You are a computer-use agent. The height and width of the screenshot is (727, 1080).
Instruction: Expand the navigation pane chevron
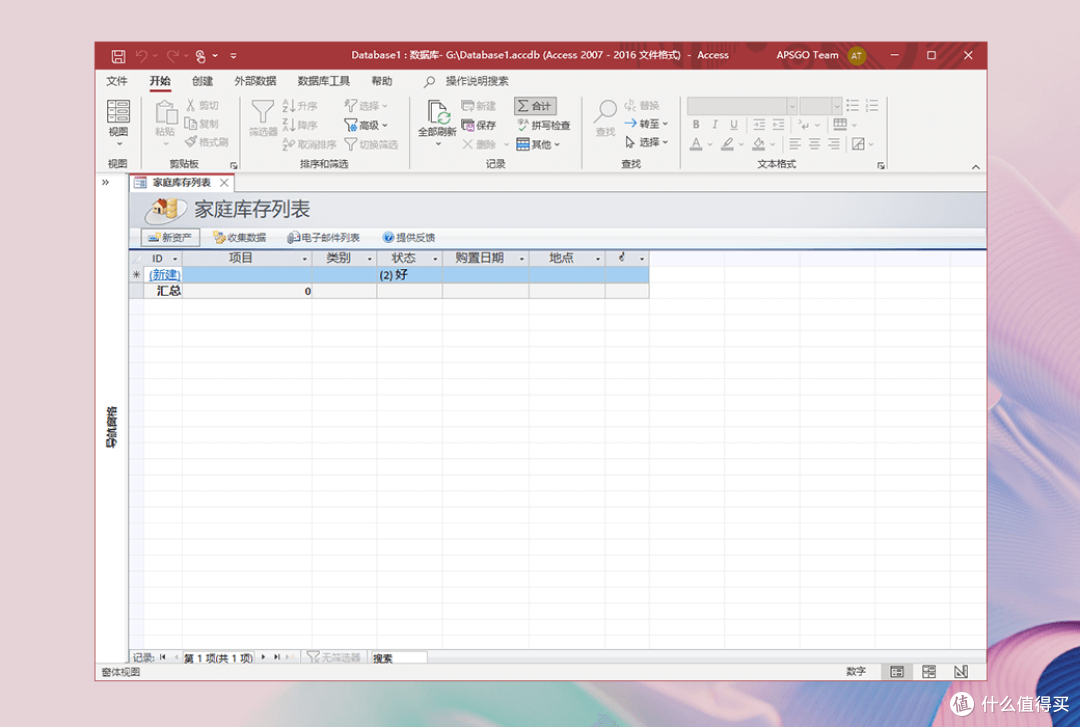click(105, 183)
